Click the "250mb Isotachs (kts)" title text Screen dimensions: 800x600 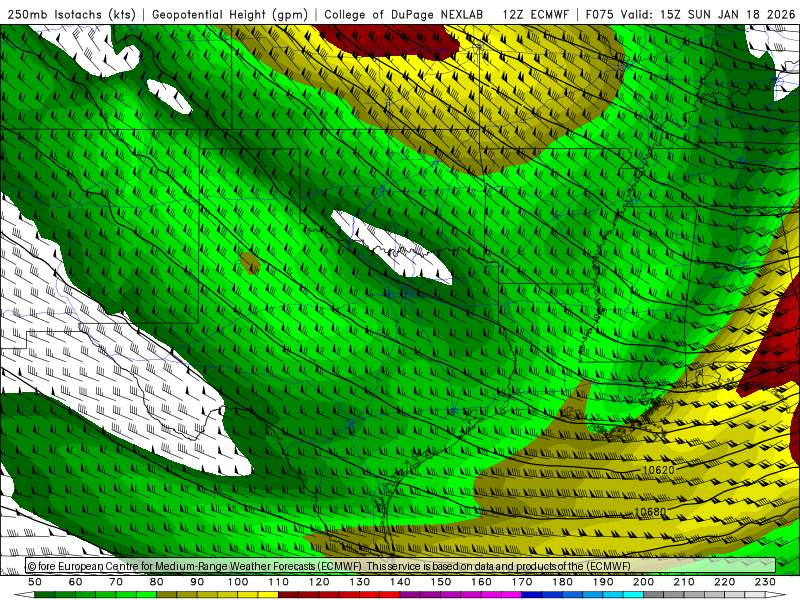[x=72, y=15]
